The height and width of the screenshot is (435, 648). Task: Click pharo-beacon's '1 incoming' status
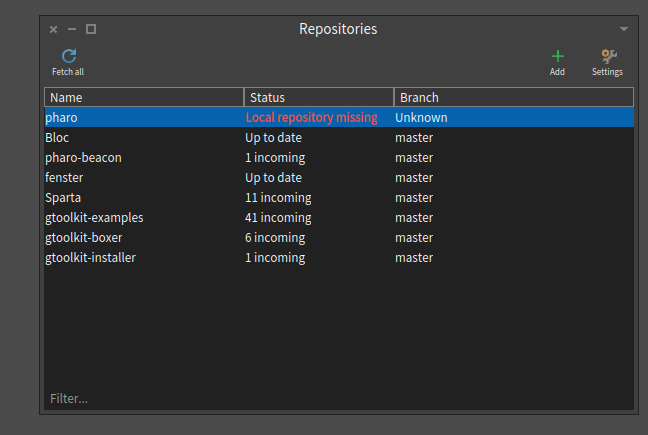(x=275, y=158)
